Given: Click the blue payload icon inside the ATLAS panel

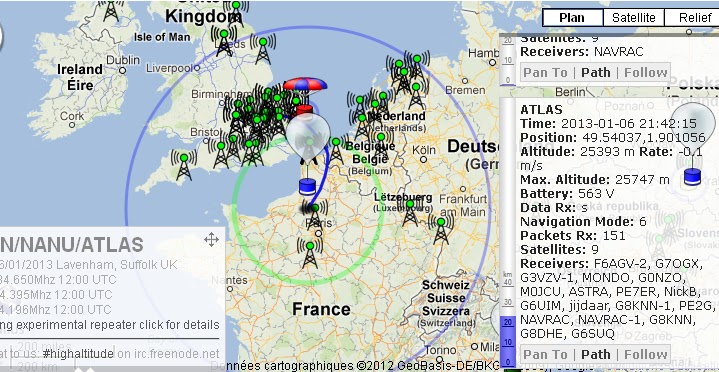Looking at the screenshot, I should coord(692,177).
